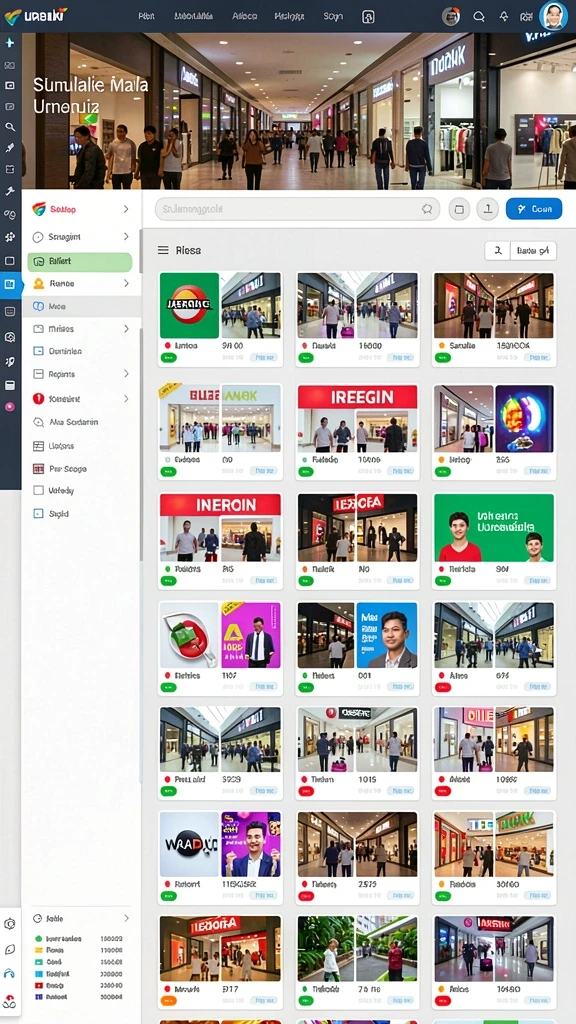The image size is (576, 1024).
Task: Toggle the red pill under the Aiace card
Action: (x=443, y=687)
